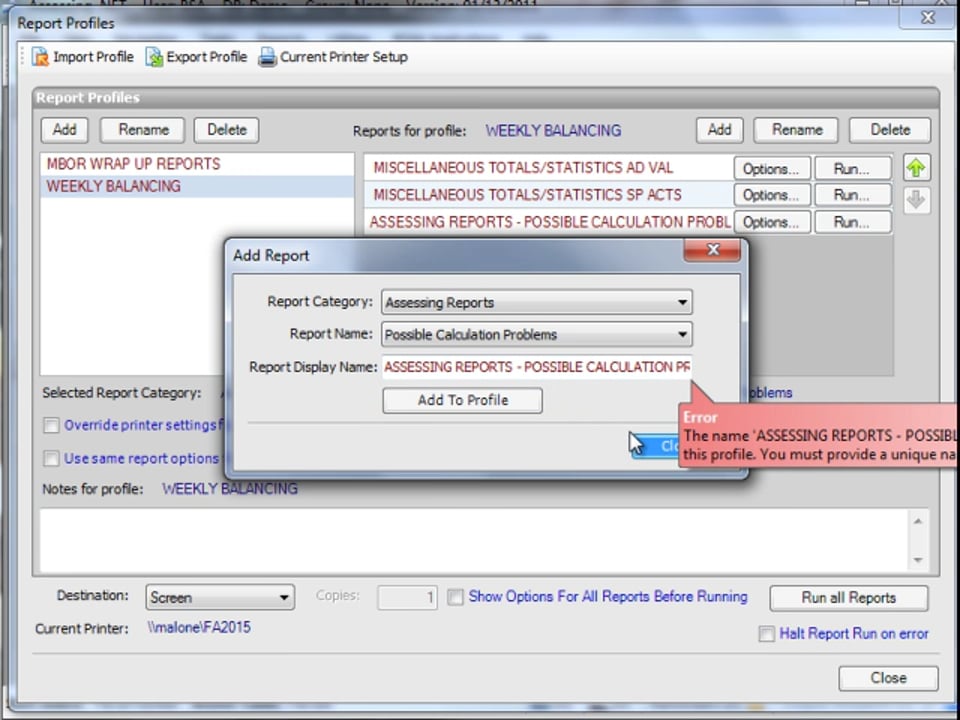Screen dimensions: 960x720
Task: Click Rename for reports in profile
Action: (796, 130)
